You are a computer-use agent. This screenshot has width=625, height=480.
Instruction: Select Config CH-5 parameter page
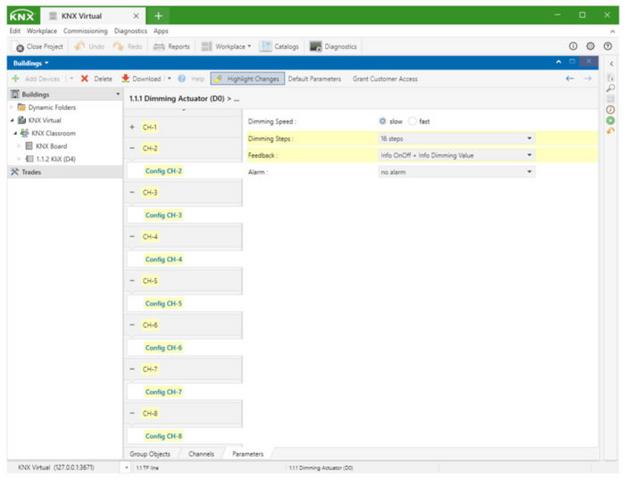163,303
